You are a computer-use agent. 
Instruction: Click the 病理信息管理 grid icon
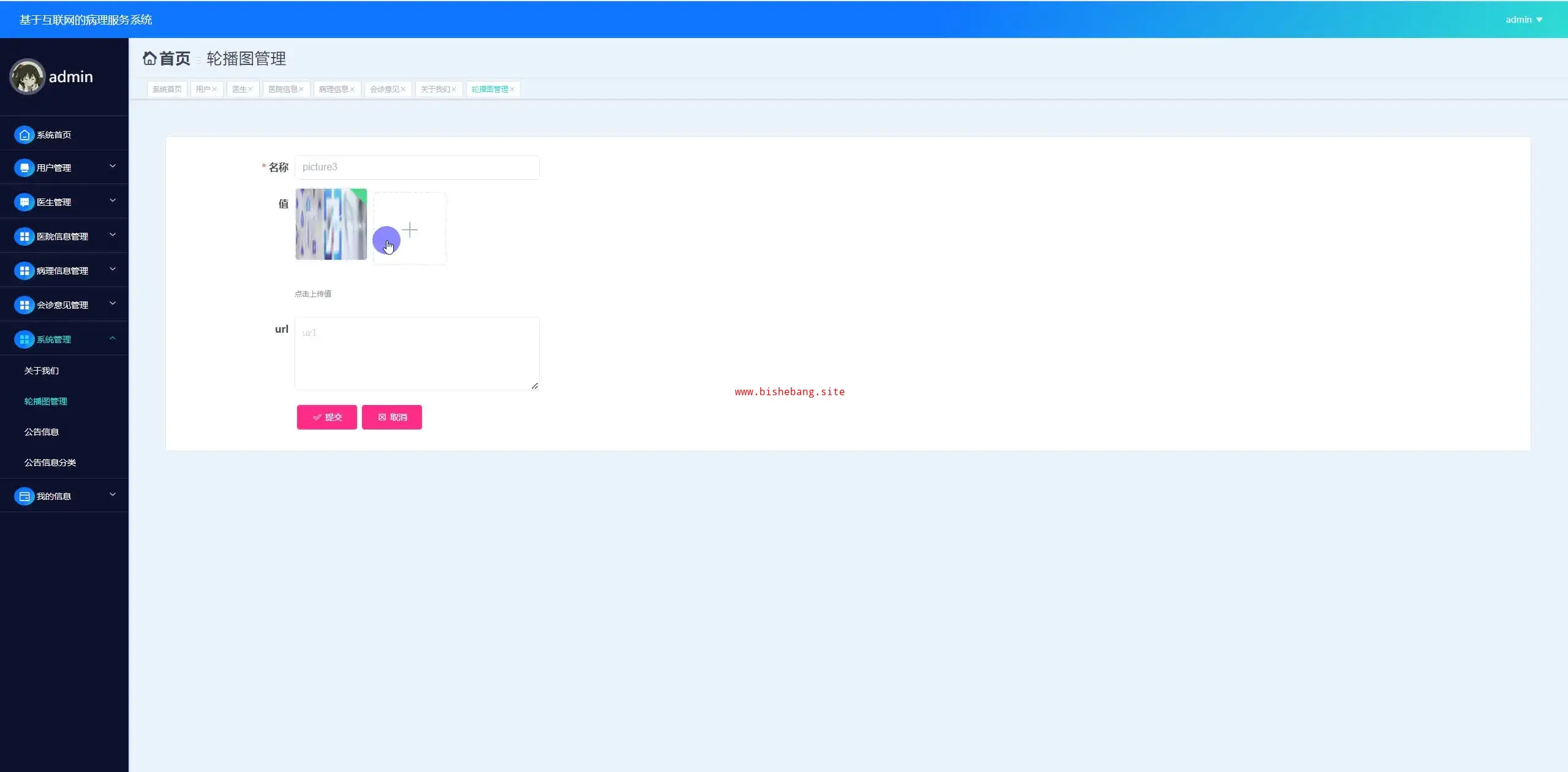24,271
